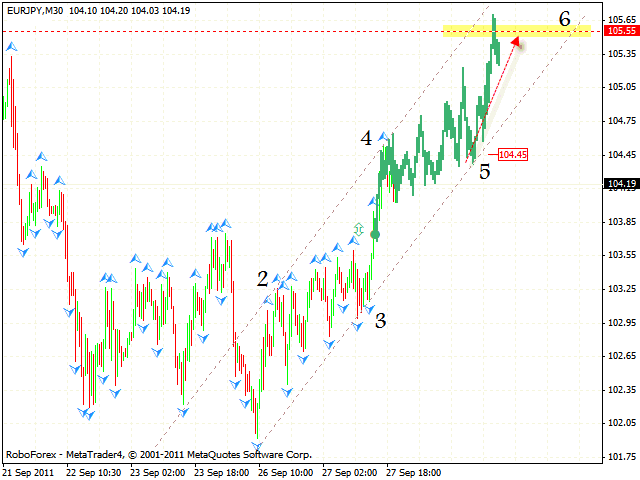Click the blue fractal arrow below the lowest candle
Image resolution: width=640 pixels, height=480 pixels.
click(x=259, y=445)
